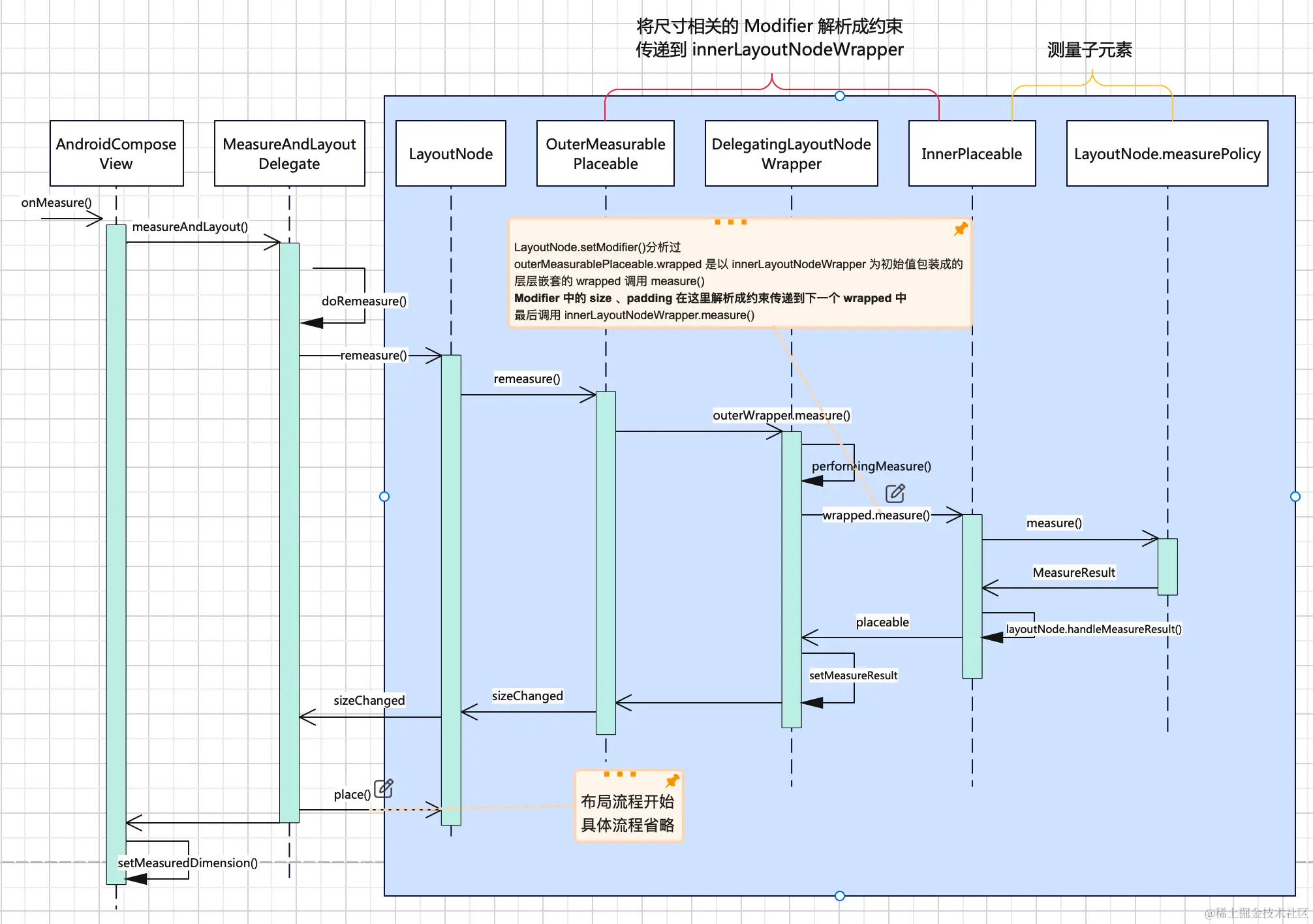Select the InnerPlaceable participant box
This screenshot has width=1313, height=924.
coord(972,153)
